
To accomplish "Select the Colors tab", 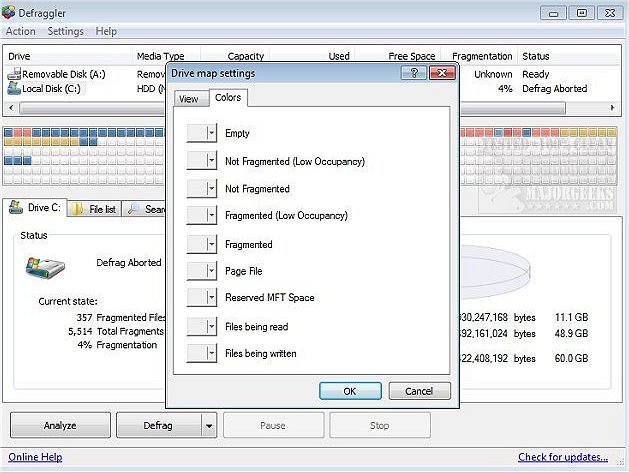I will [x=228, y=97].
